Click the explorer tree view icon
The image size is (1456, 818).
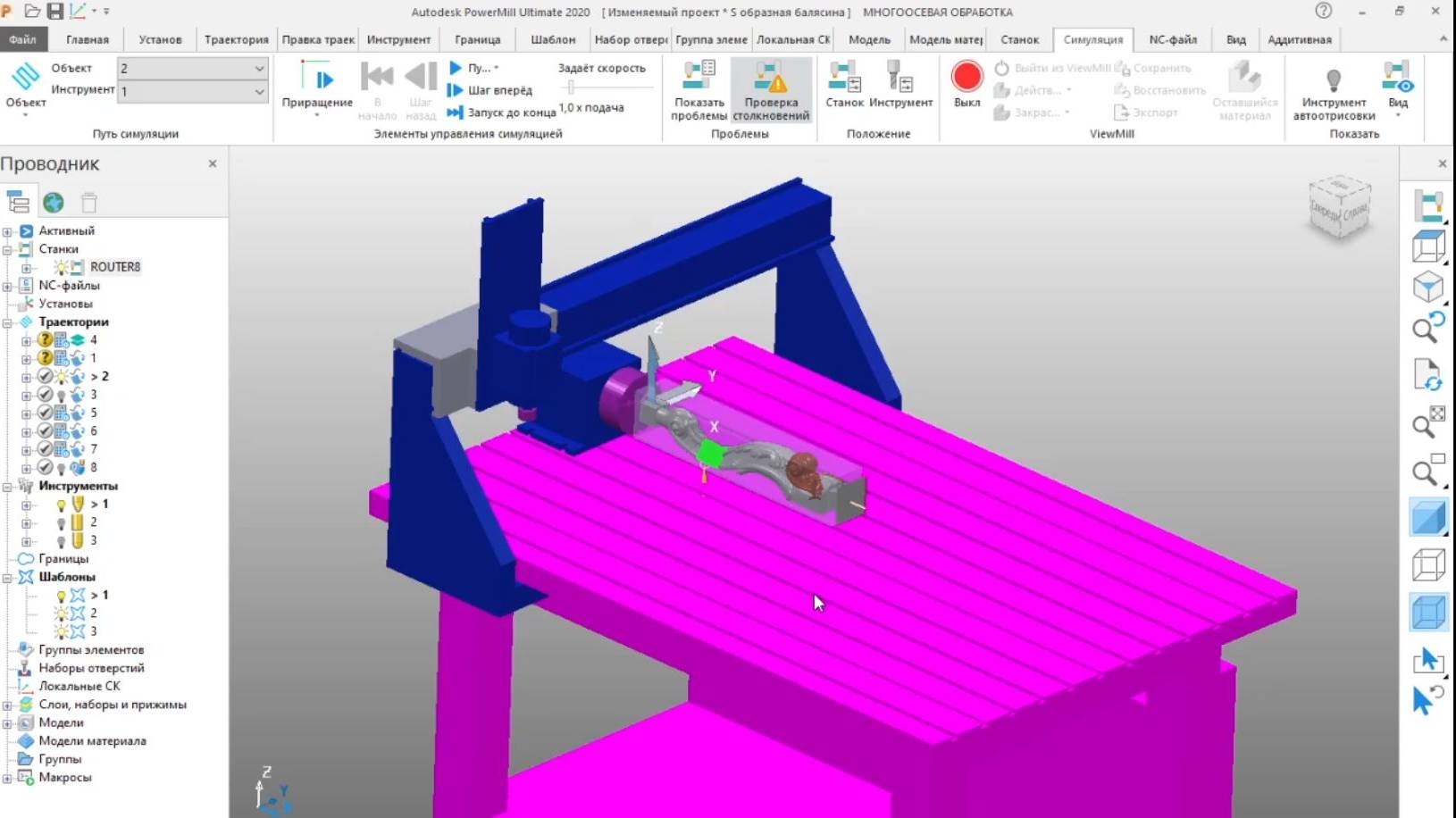[18, 202]
